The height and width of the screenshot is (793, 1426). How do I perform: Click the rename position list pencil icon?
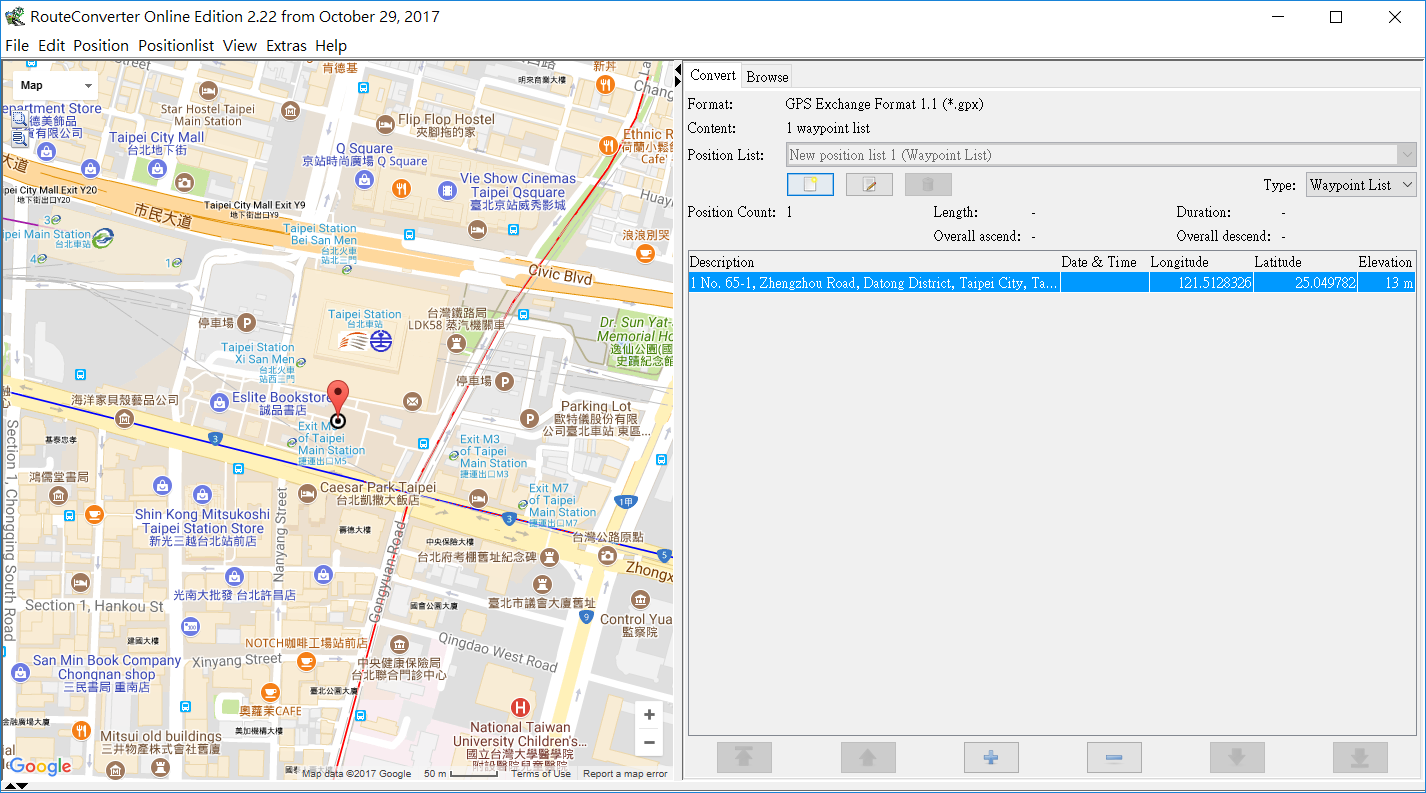coord(869,185)
